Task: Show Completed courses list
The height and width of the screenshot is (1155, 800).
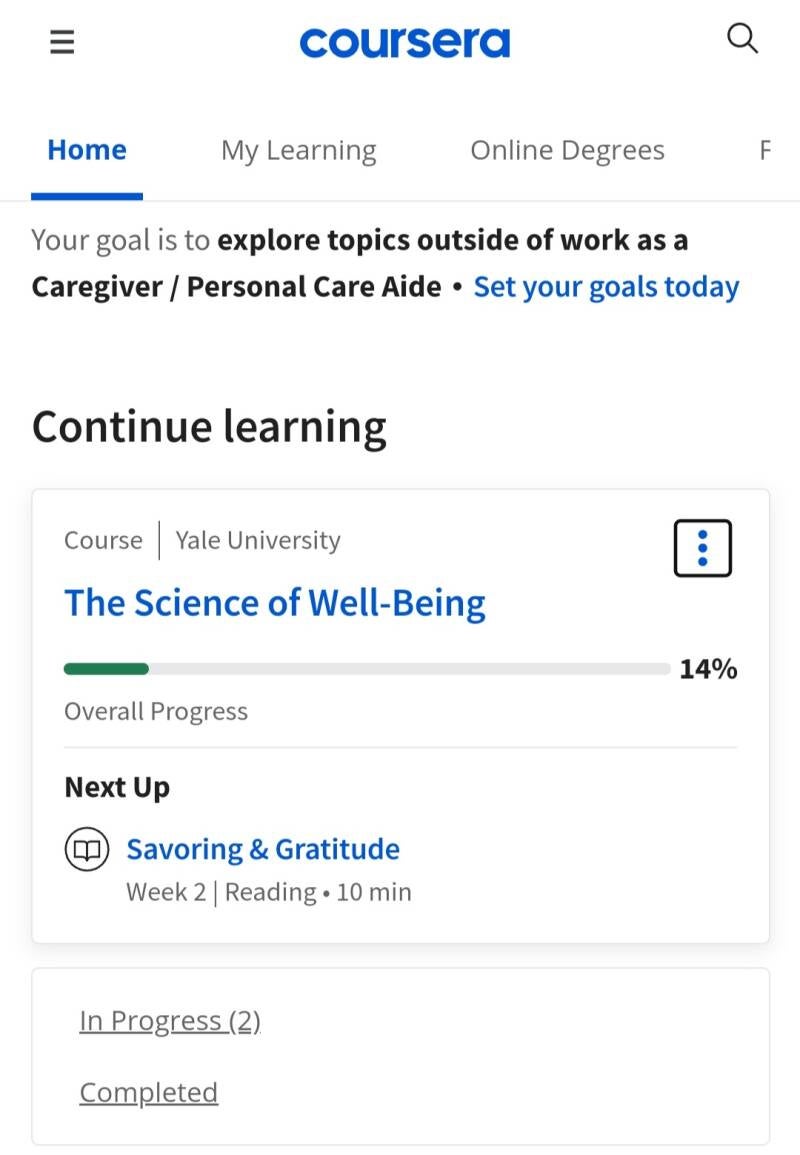Action: (x=149, y=1092)
